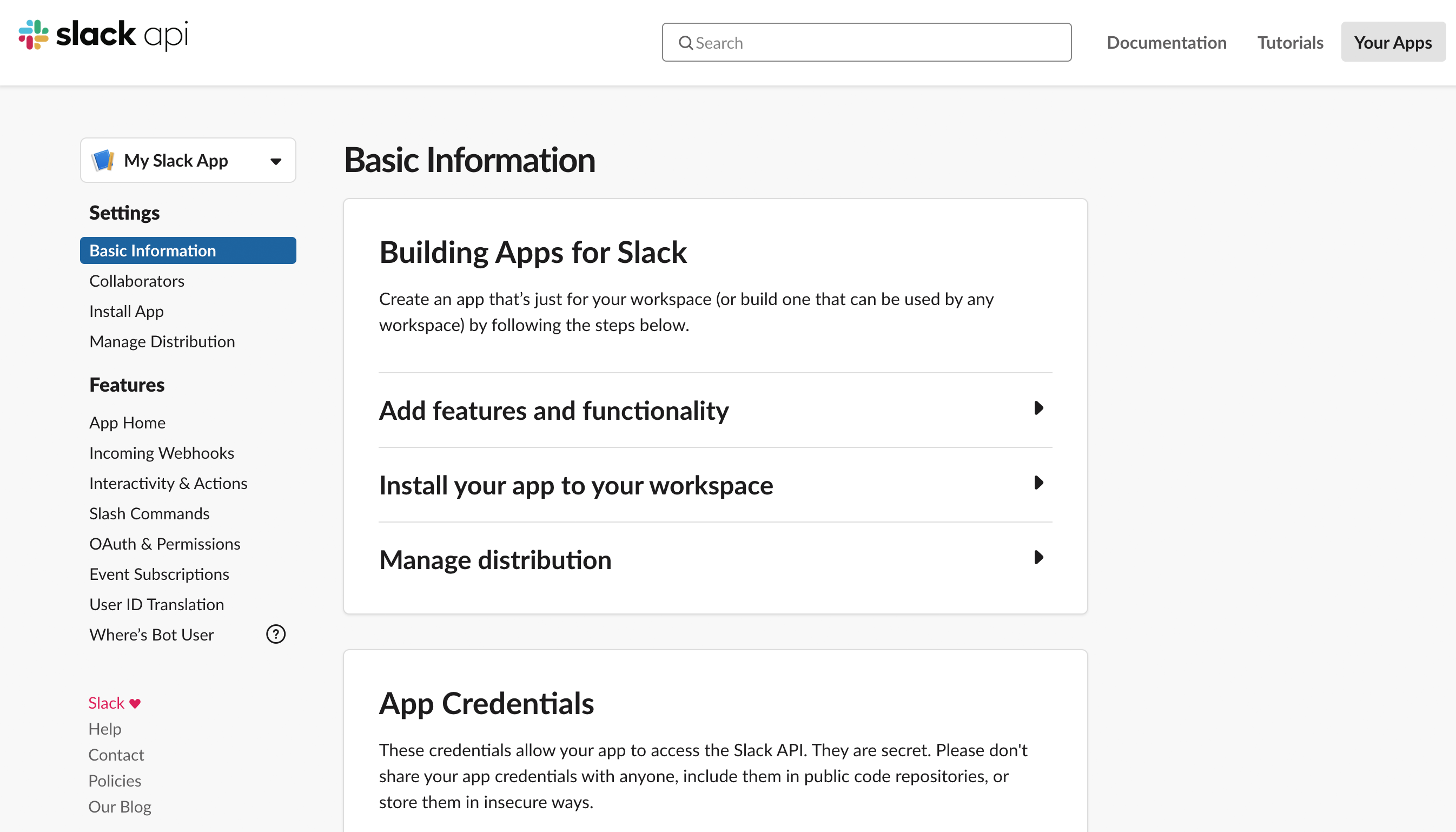Viewport: 1456px width, 832px height.
Task: Open the Documentation menu item
Action: click(x=1166, y=42)
